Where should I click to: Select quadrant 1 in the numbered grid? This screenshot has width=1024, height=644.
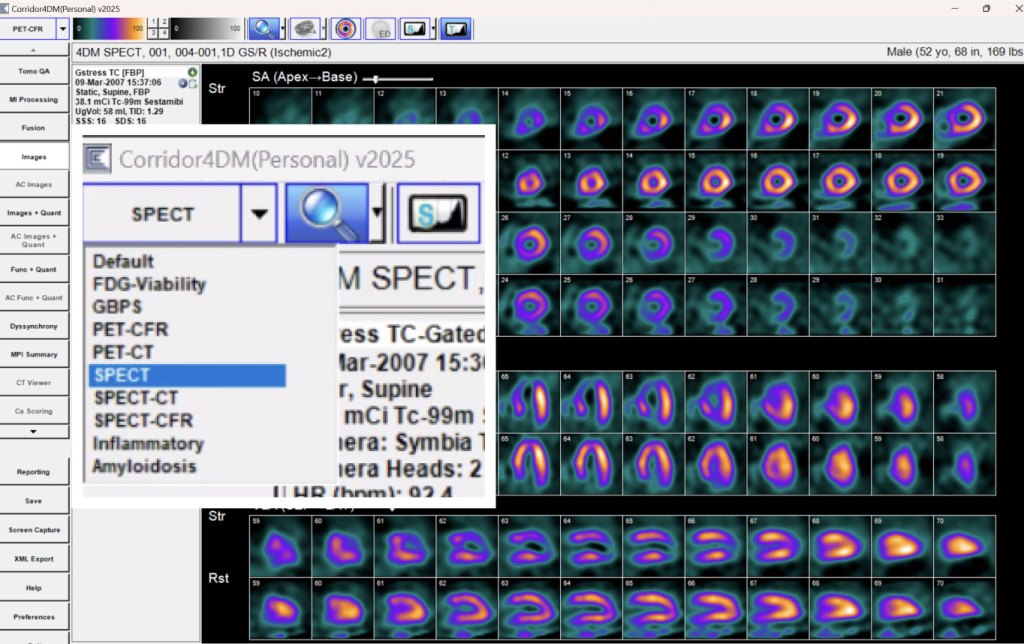click(x=153, y=22)
